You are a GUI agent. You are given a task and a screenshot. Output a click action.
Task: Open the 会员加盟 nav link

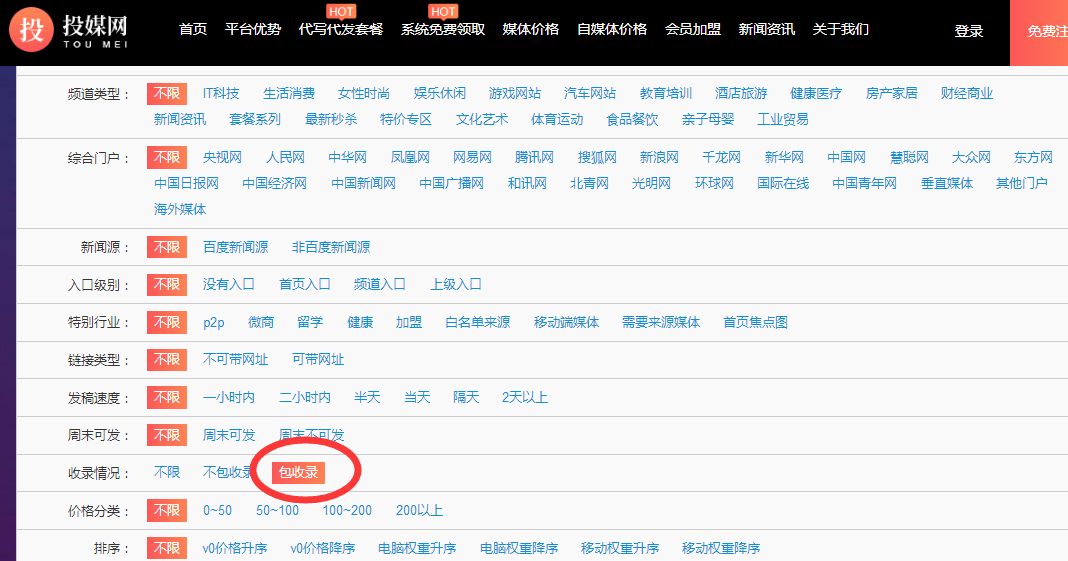(693, 29)
